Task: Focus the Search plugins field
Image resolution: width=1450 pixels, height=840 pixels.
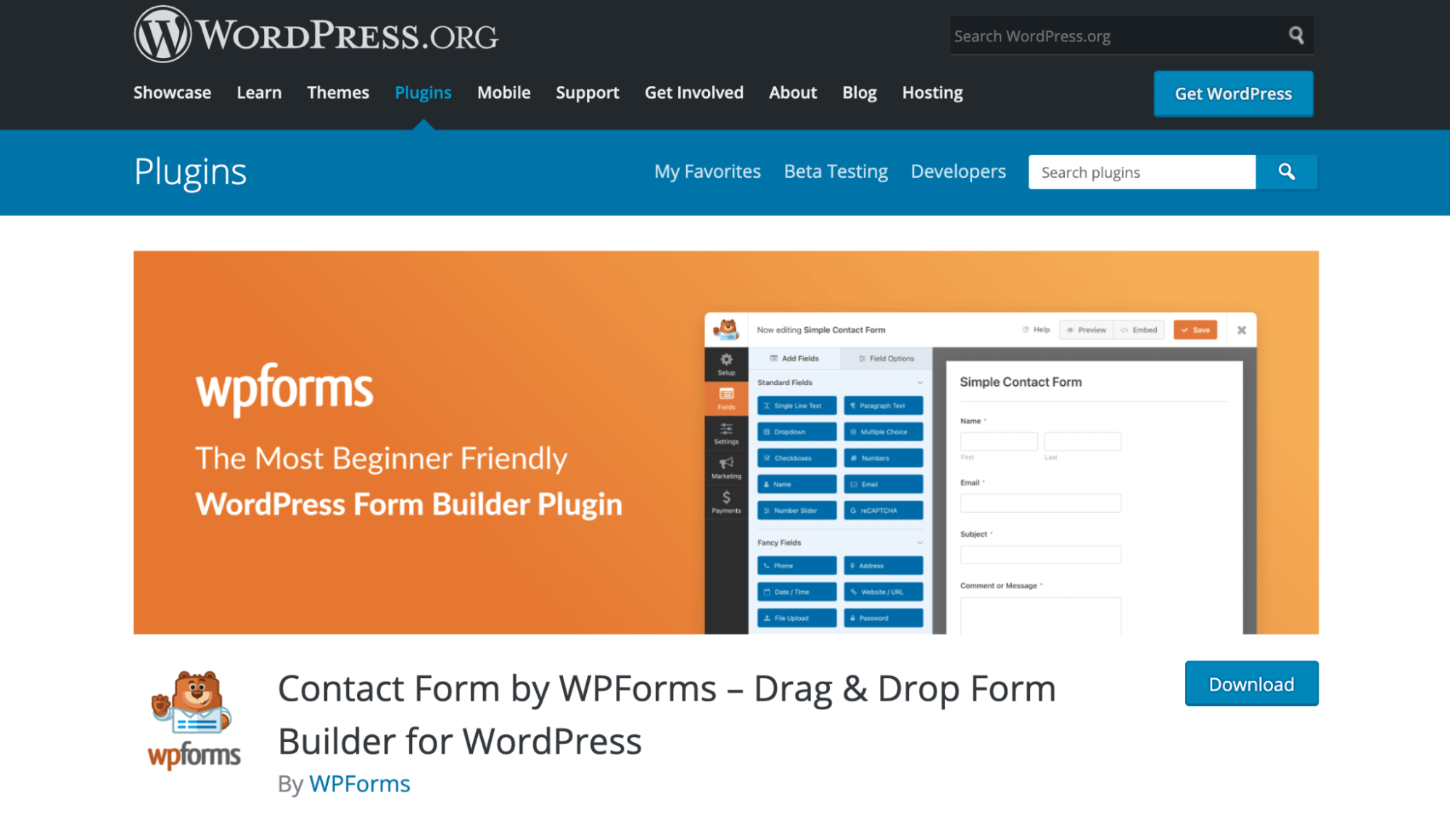Action: pos(1142,172)
